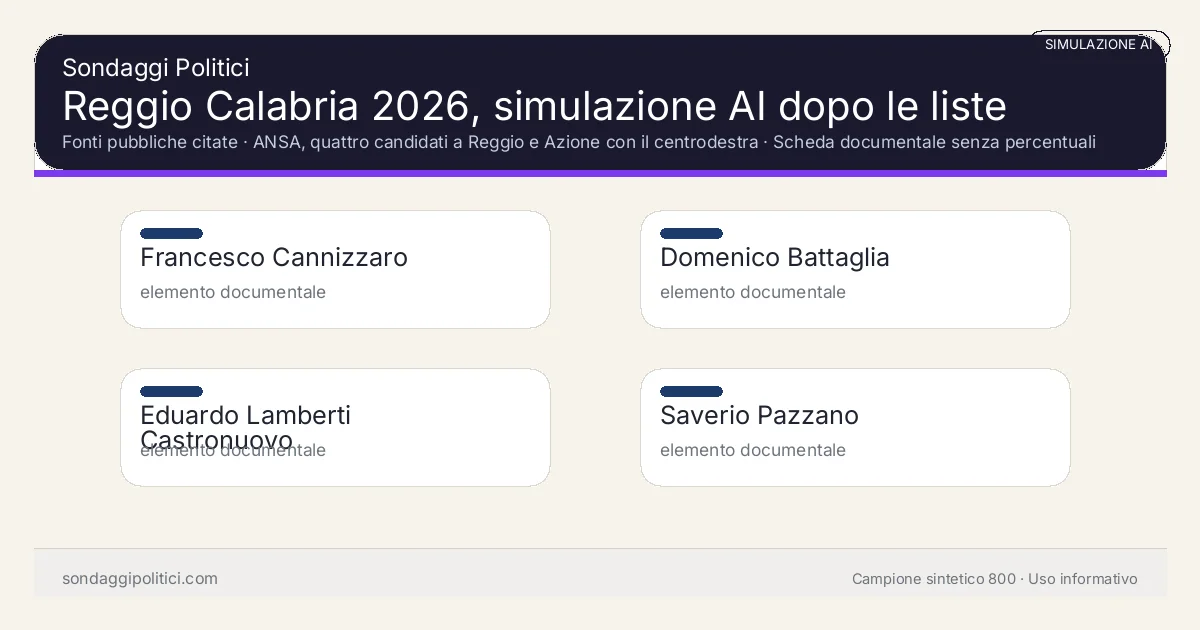Screen dimensions: 1200x630
Task: Click blue pill marker above Saverio Pazzano
Action: [691, 392]
